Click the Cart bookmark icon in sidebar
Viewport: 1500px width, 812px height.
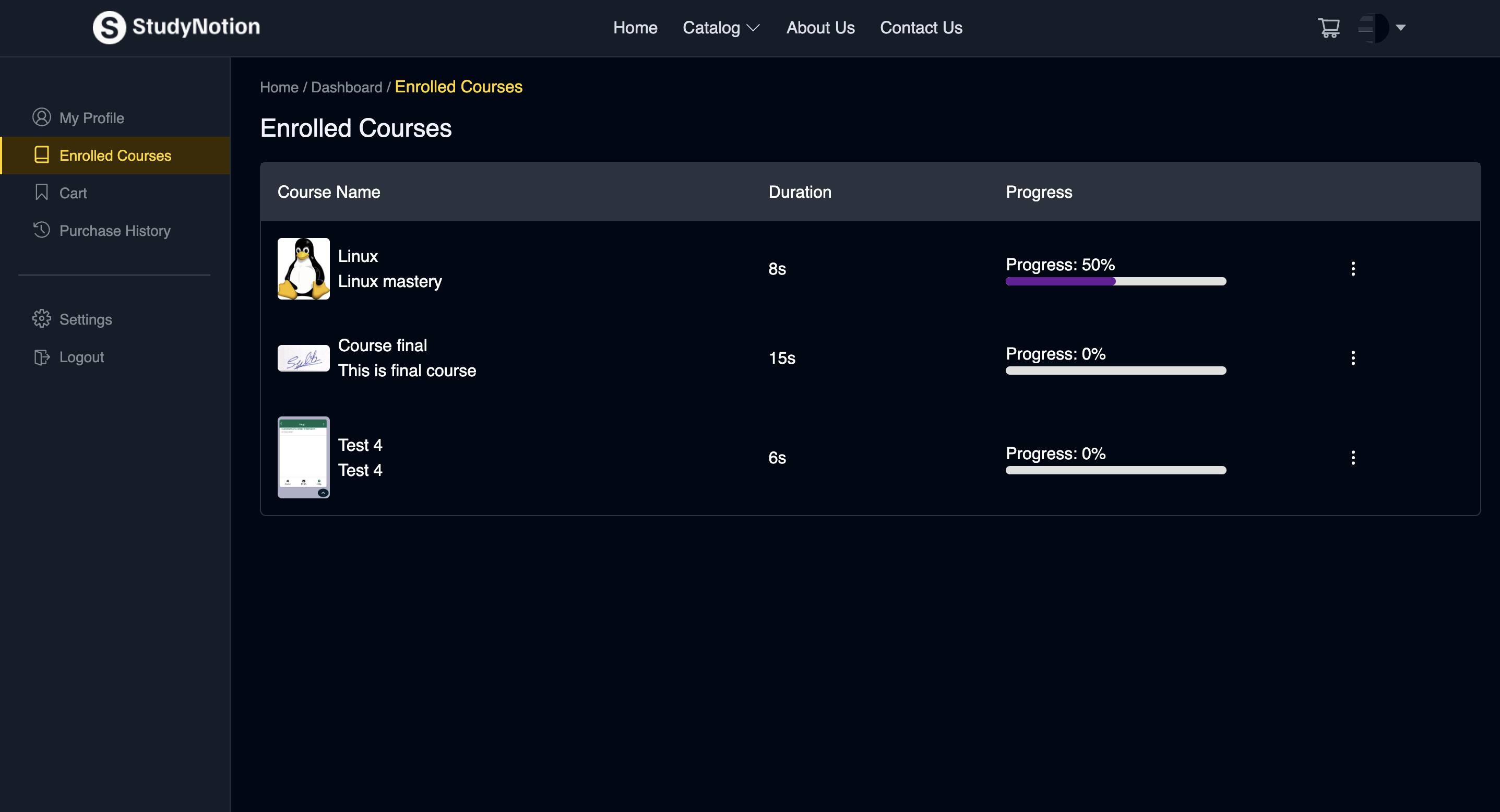[x=41, y=192]
